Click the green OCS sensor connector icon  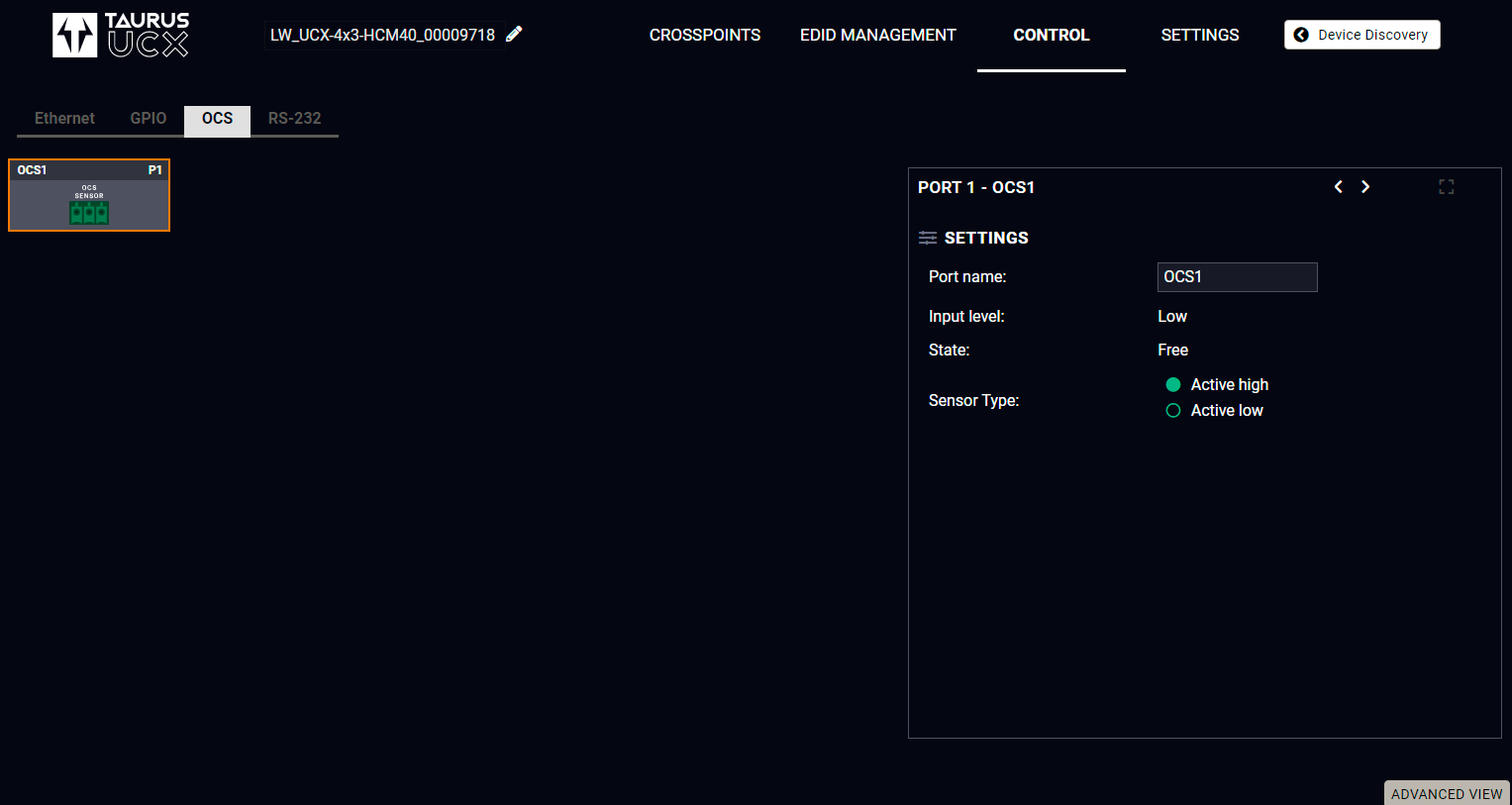[89, 212]
